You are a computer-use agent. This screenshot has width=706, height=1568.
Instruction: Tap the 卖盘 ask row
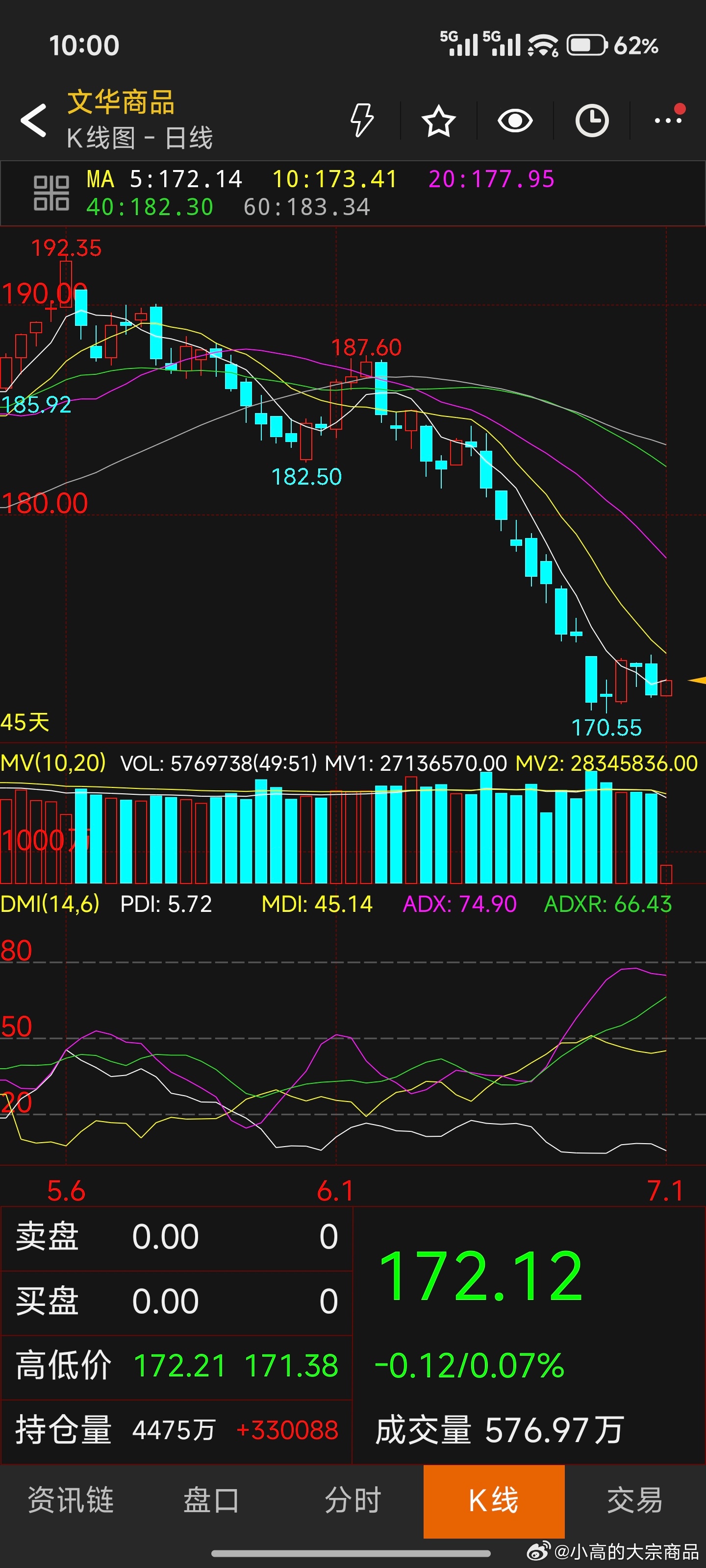176,1236
